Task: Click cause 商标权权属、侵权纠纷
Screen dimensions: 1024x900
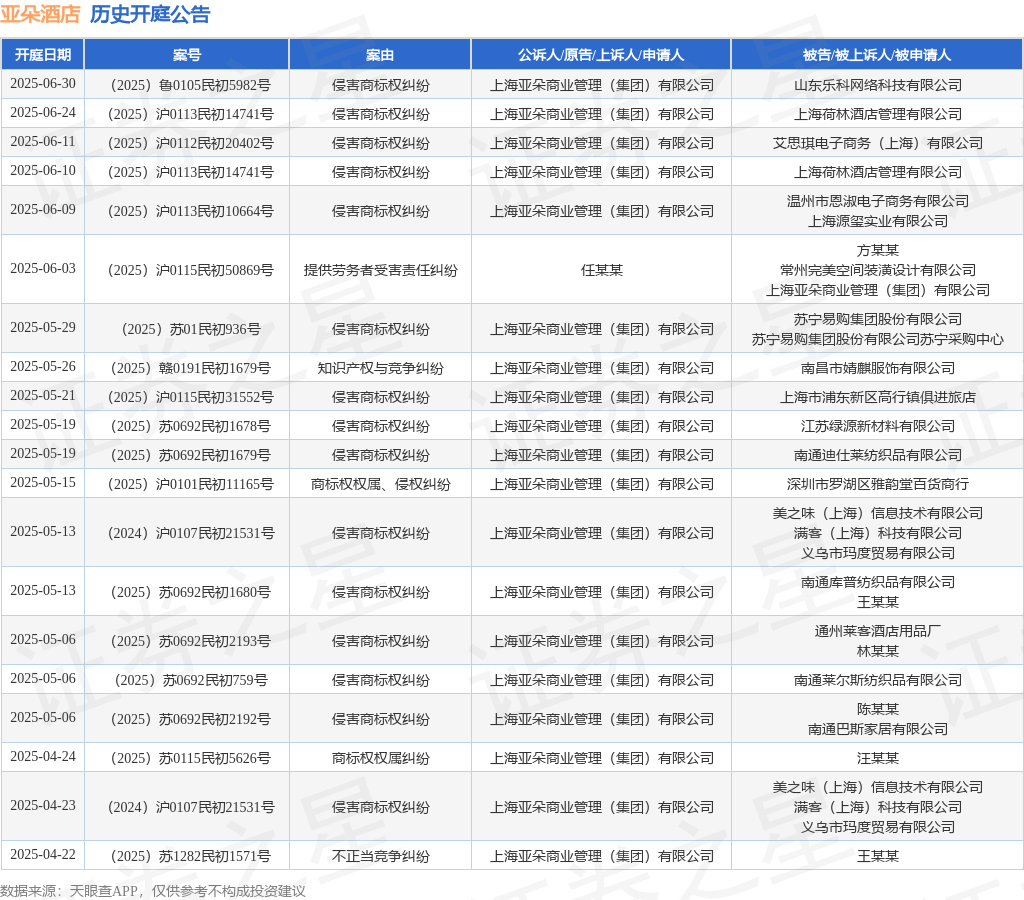Action: [x=381, y=485]
